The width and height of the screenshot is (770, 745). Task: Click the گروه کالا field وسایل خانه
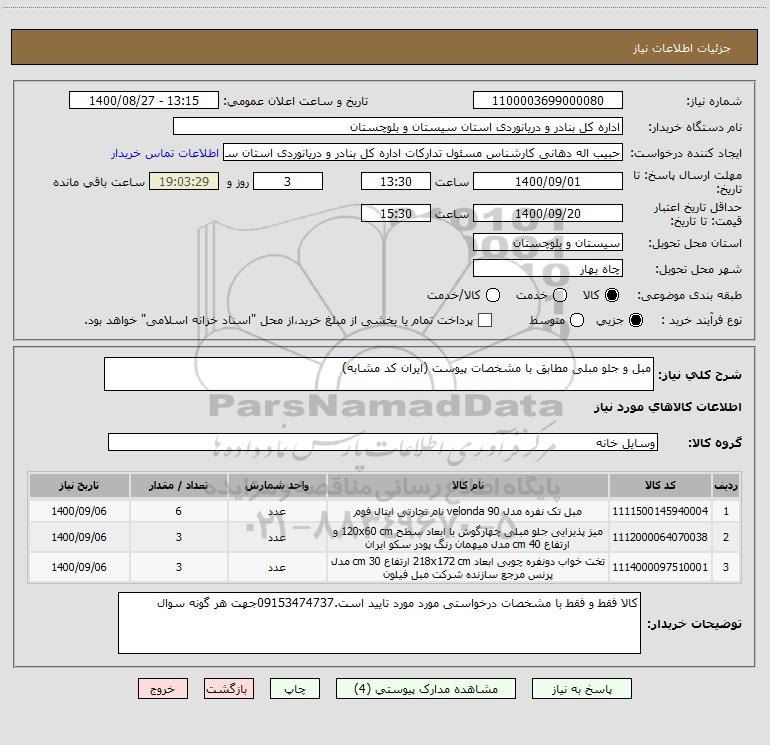(x=383, y=442)
